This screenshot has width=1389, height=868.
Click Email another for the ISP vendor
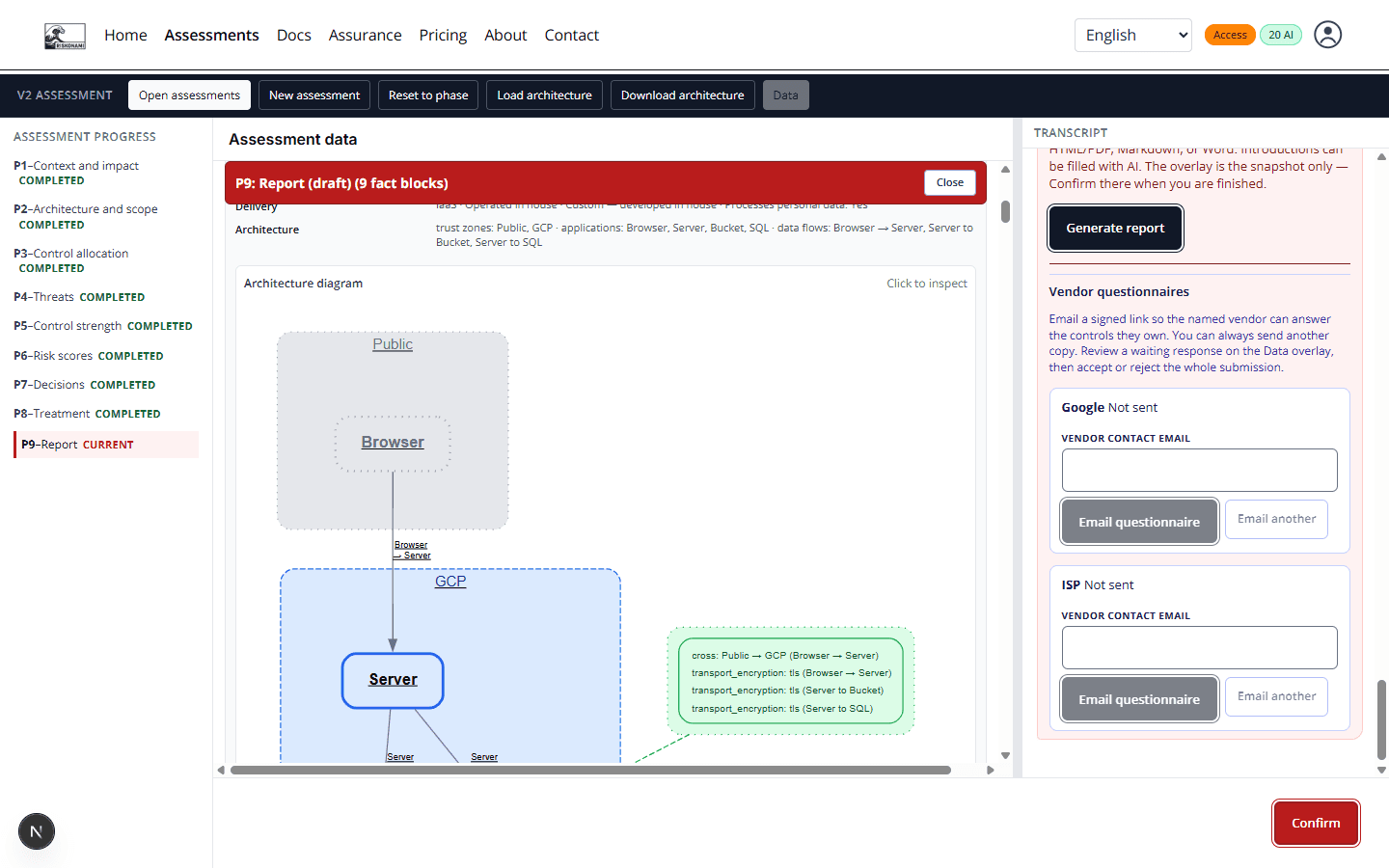click(1276, 696)
